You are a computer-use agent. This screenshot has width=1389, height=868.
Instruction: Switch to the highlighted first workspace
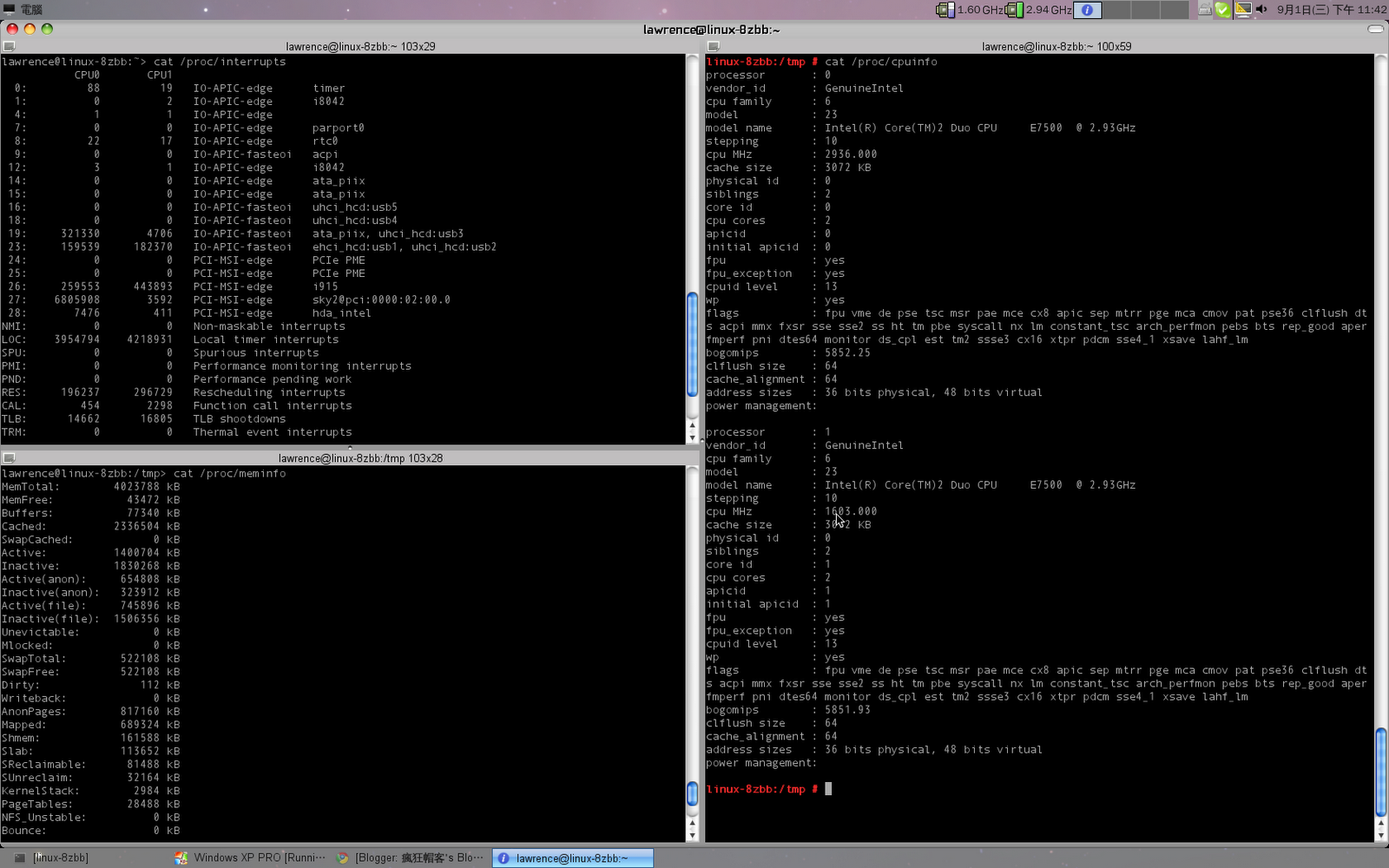[x=1088, y=10]
